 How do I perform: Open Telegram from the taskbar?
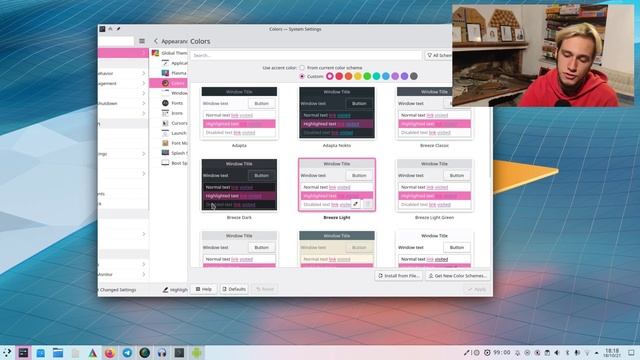click(x=127, y=353)
